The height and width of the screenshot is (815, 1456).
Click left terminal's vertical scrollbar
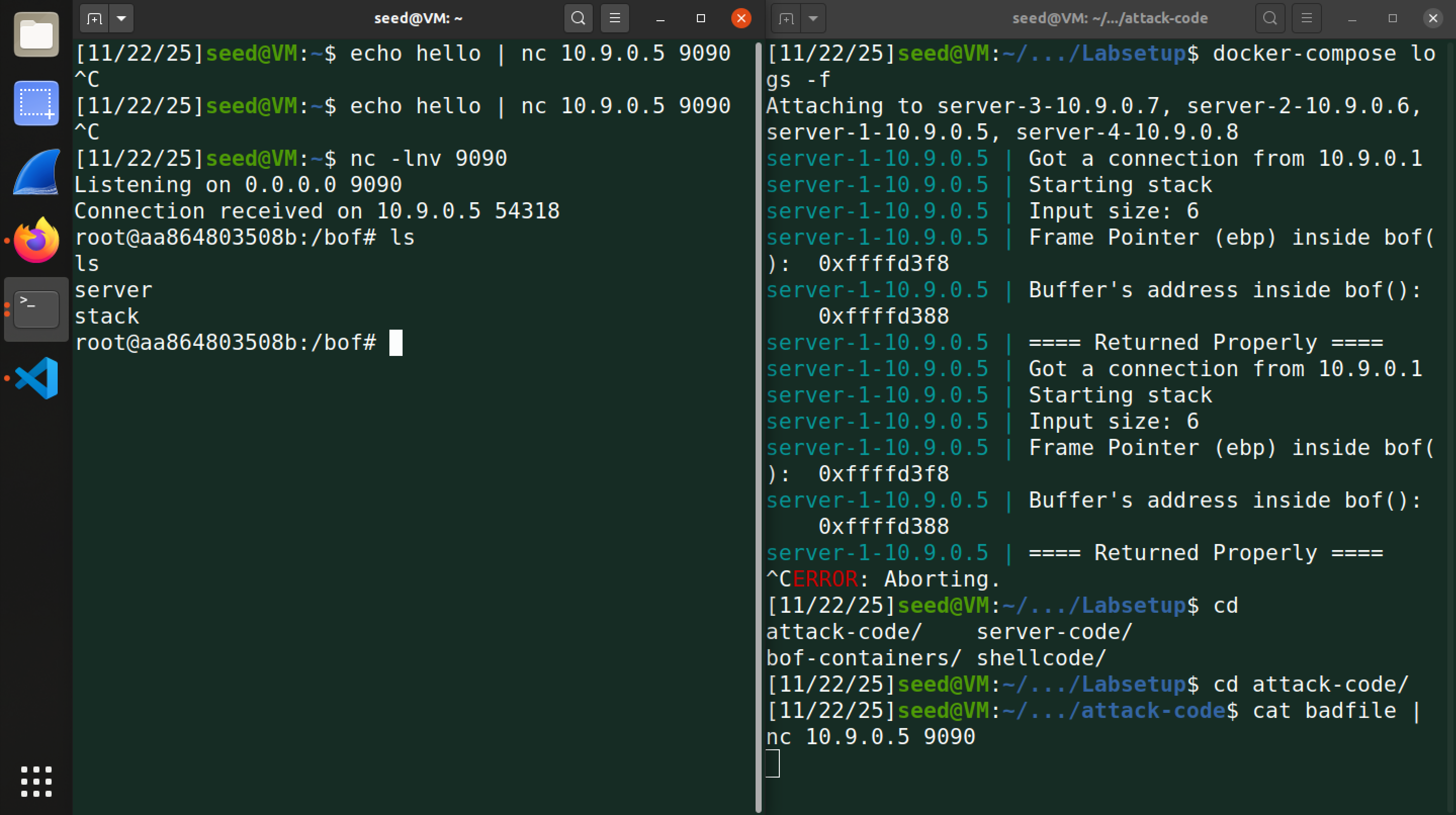click(x=758, y=424)
